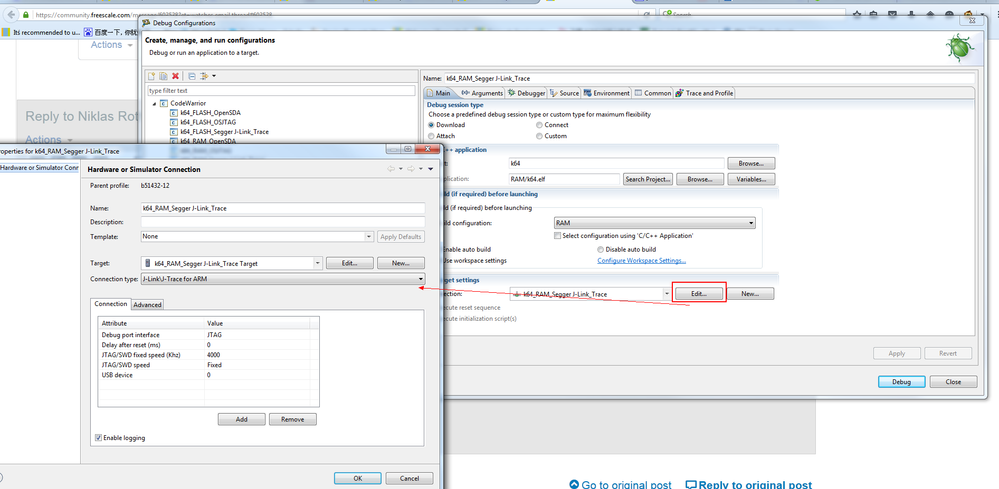This screenshot has width=999, height=489.
Task: Click Edit next to Target in Properties
Action: point(349,263)
